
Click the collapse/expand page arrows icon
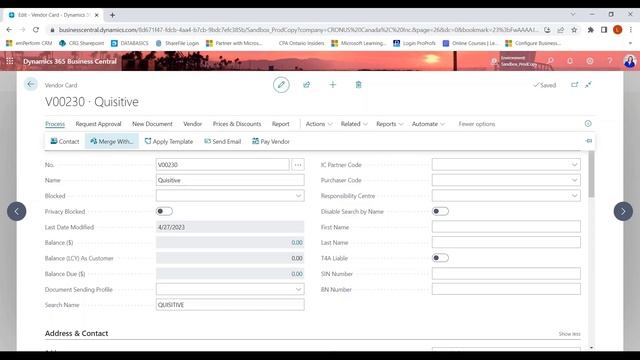(588, 85)
